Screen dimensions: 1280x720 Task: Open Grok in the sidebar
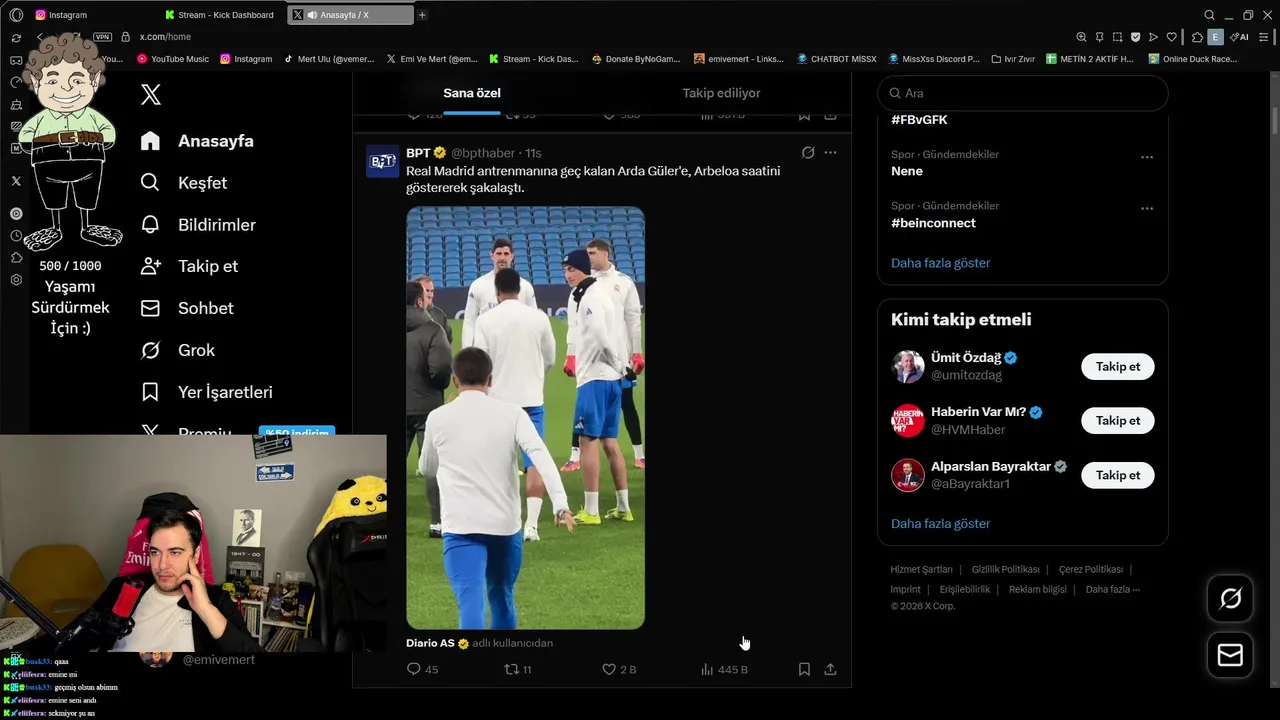178,350
